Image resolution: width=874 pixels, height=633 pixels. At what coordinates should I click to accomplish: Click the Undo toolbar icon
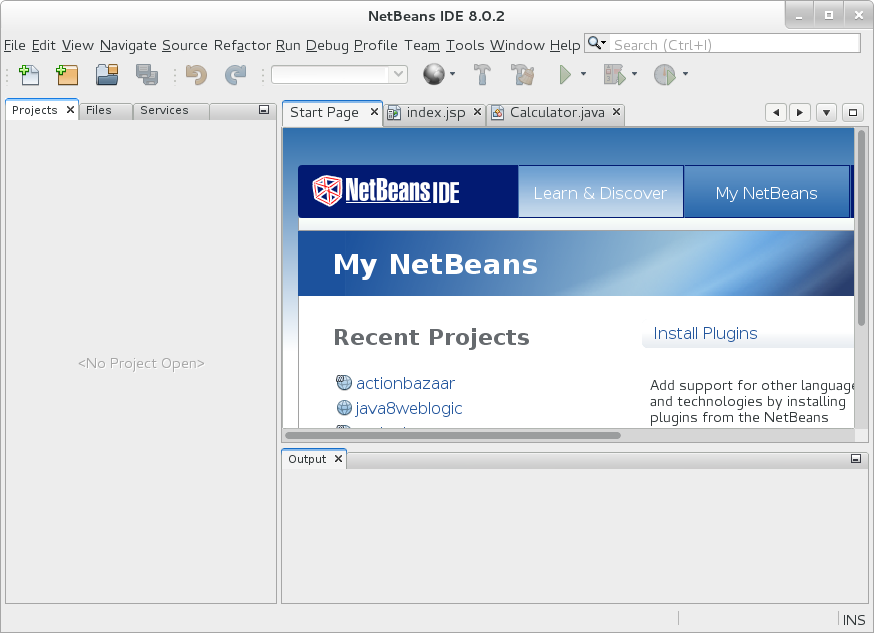pos(196,74)
